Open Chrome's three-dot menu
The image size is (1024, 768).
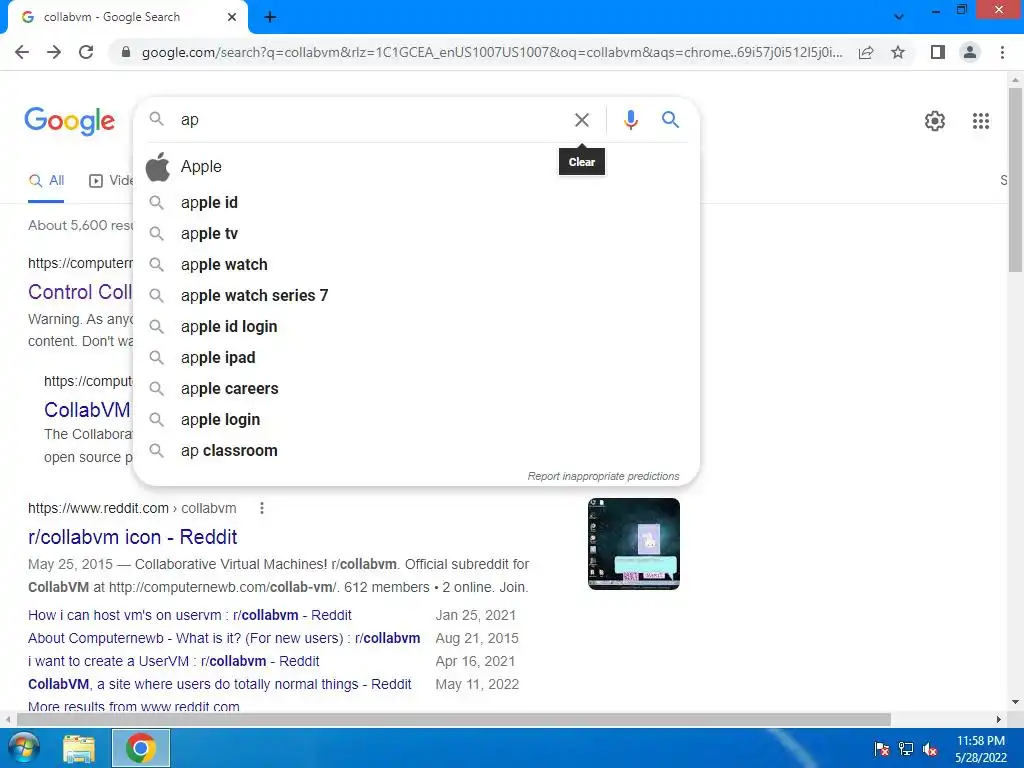1002,52
